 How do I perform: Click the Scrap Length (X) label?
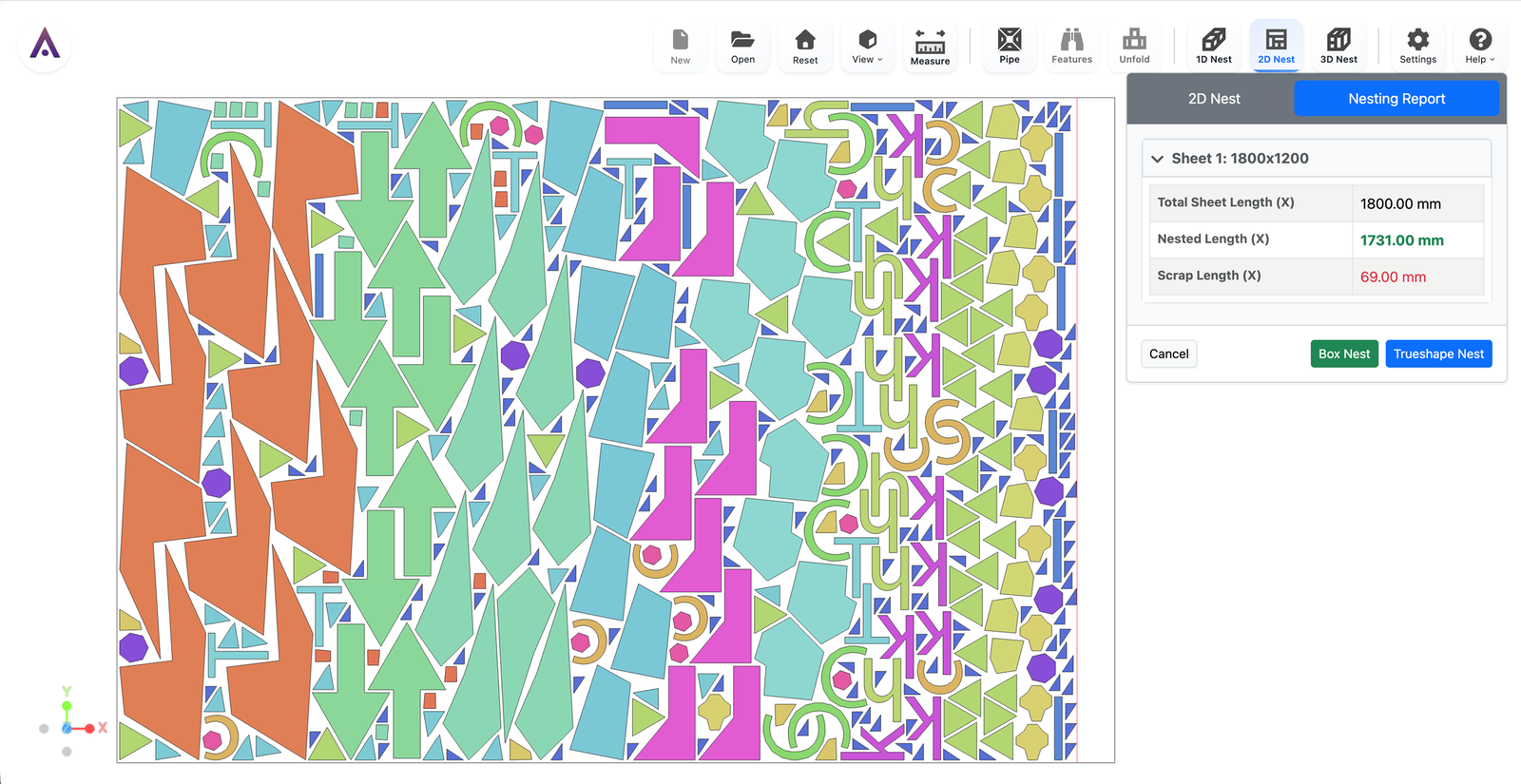pyautogui.click(x=1209, y=276)
